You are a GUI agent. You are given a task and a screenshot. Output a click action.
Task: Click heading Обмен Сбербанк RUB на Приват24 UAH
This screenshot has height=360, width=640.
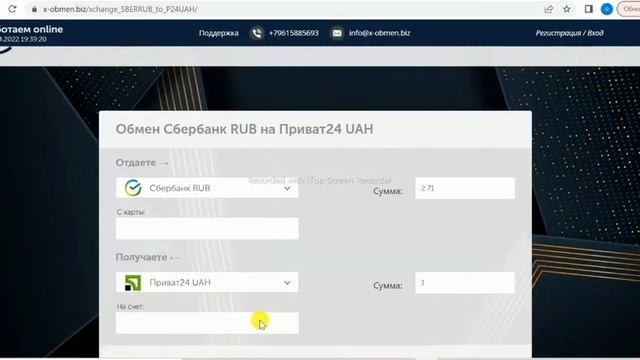244,129
